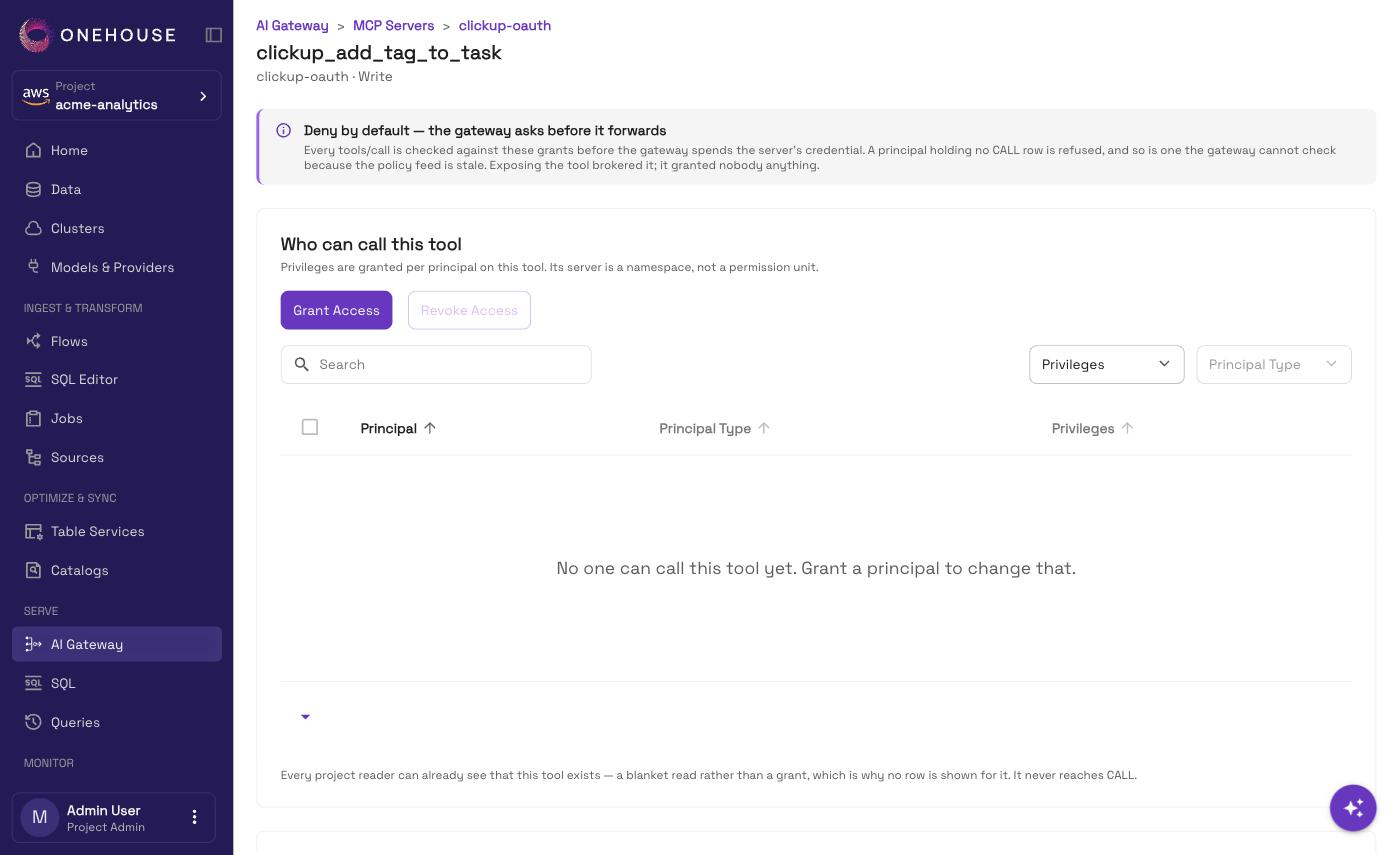Click the 'No one can call this tool yet' message
This screenshot has width=1400, height=855.
[816, 568]
